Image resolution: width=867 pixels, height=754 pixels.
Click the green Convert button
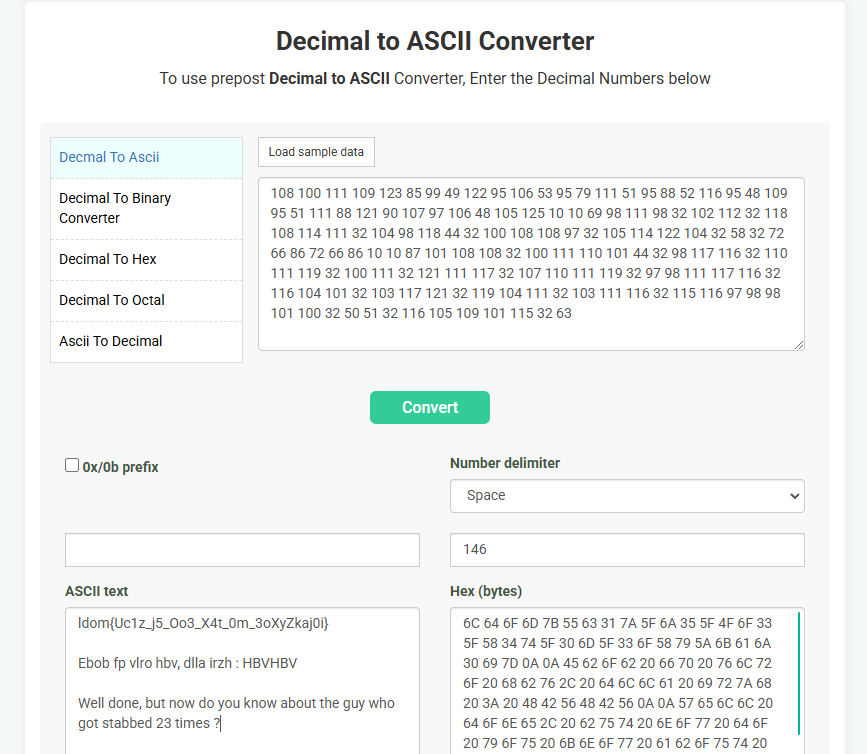[x=430, y=407]
